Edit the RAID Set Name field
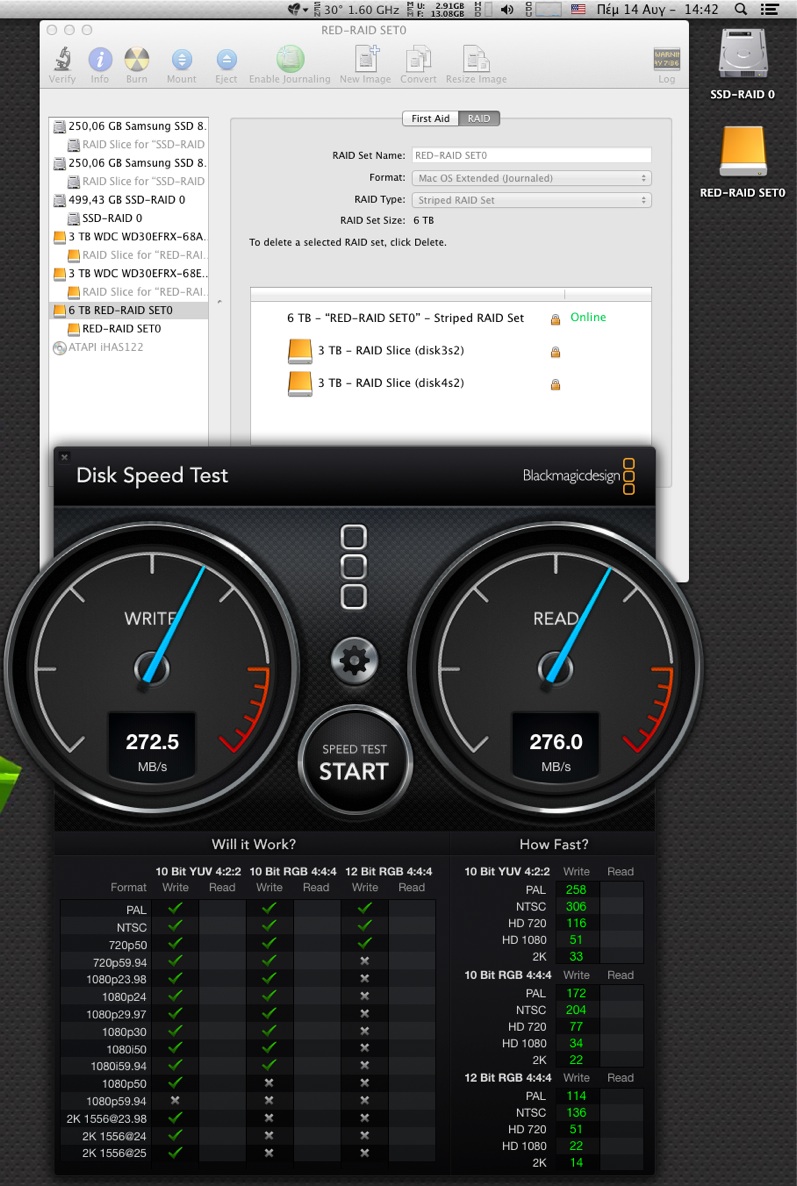 [532, 155]
